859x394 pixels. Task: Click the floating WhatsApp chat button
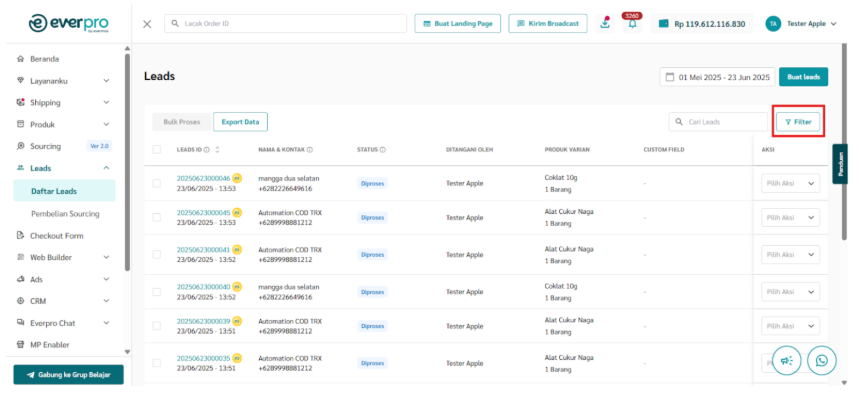(x=822, y=360)
